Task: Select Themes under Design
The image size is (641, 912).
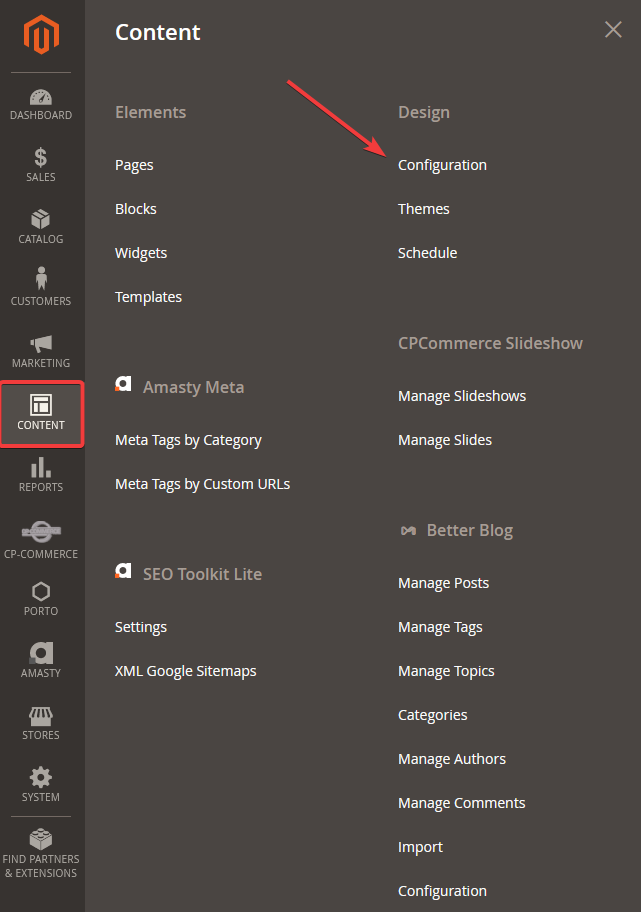Action: coord(423,208)
